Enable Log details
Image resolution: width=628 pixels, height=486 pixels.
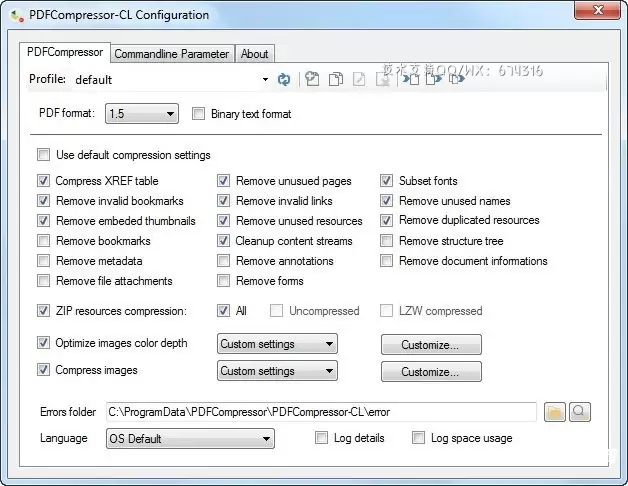(x=321, y=438)
